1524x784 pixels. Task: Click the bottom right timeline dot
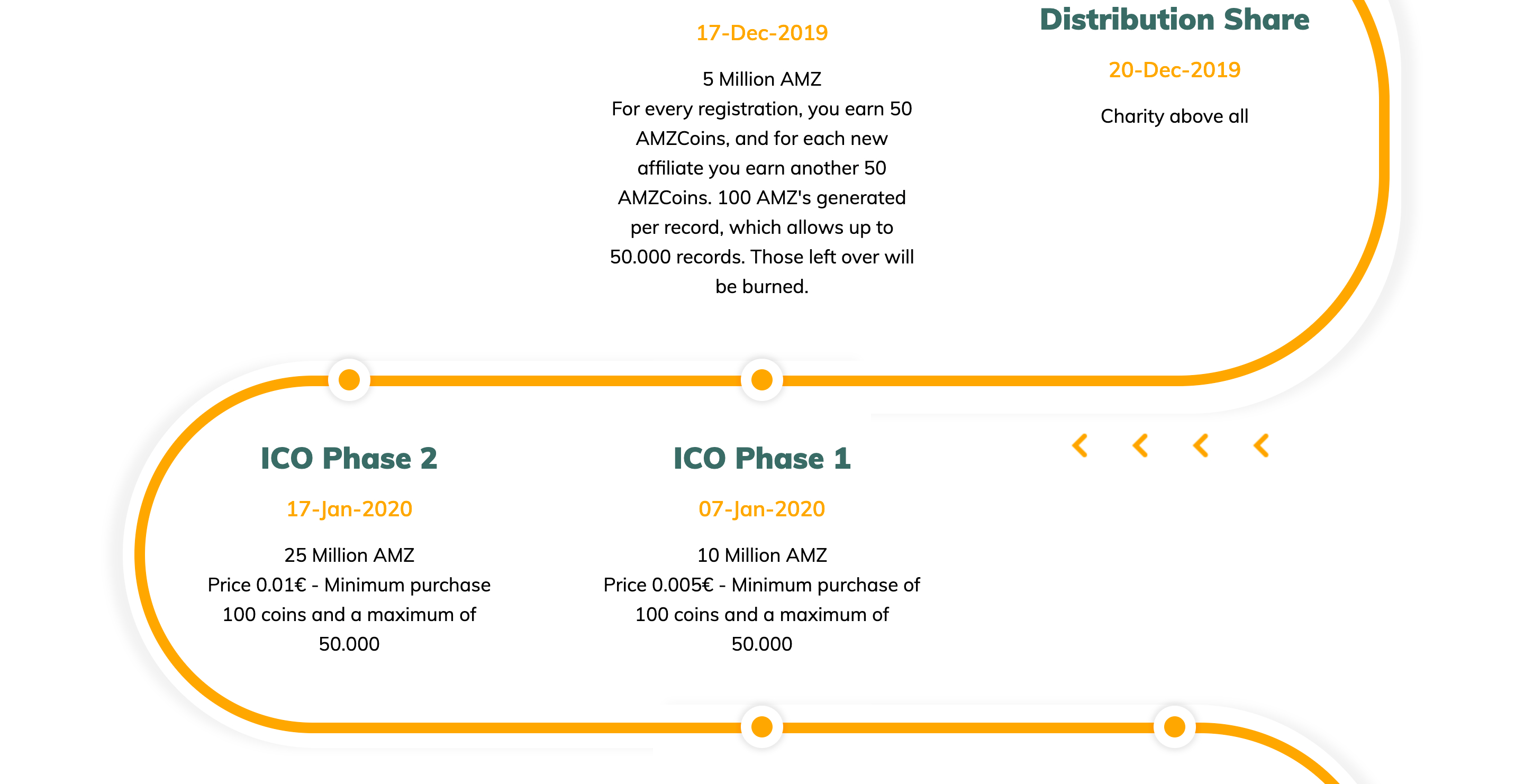(1175, 727)
